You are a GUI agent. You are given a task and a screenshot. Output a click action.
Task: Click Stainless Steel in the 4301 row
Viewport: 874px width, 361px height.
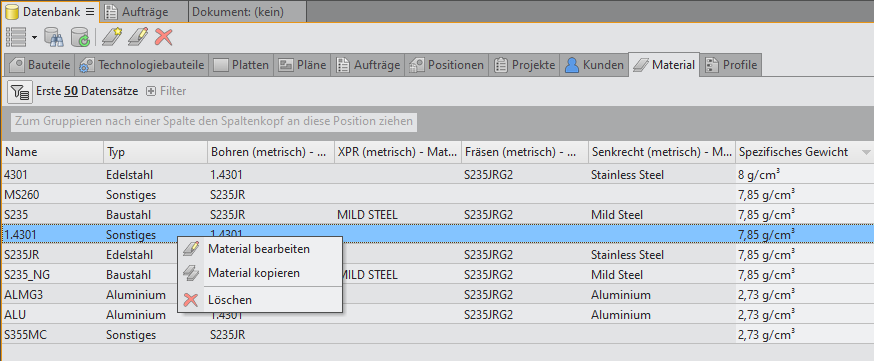tap(628, 174)
